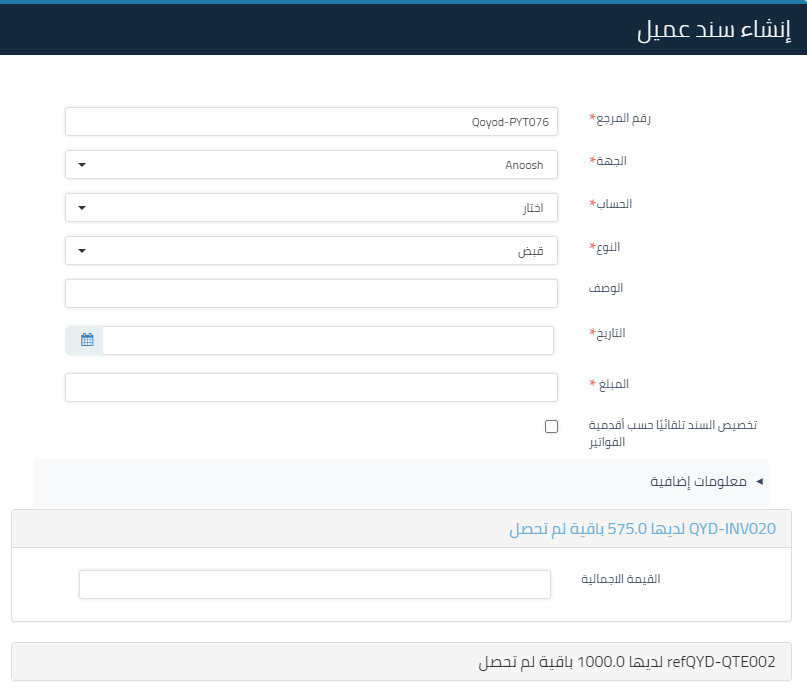Expand the الحساب dropdown set to اختار

310,207
